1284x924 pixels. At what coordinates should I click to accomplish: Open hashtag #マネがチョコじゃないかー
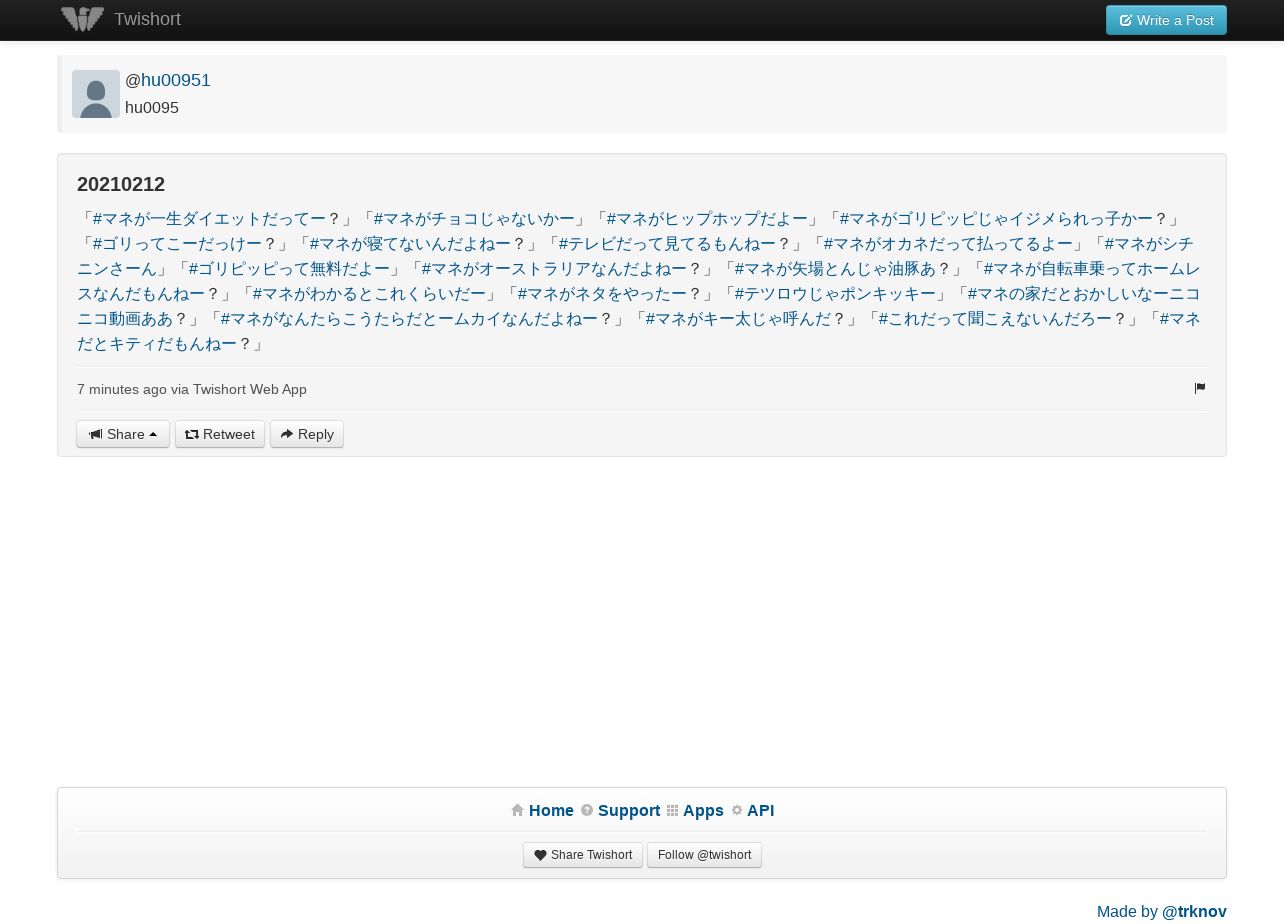[x=474, y=219]
